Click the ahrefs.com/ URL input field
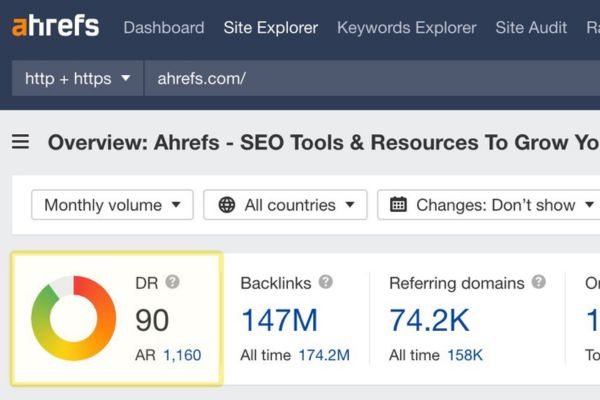600x400 pixels. click(x=372, y=78)
